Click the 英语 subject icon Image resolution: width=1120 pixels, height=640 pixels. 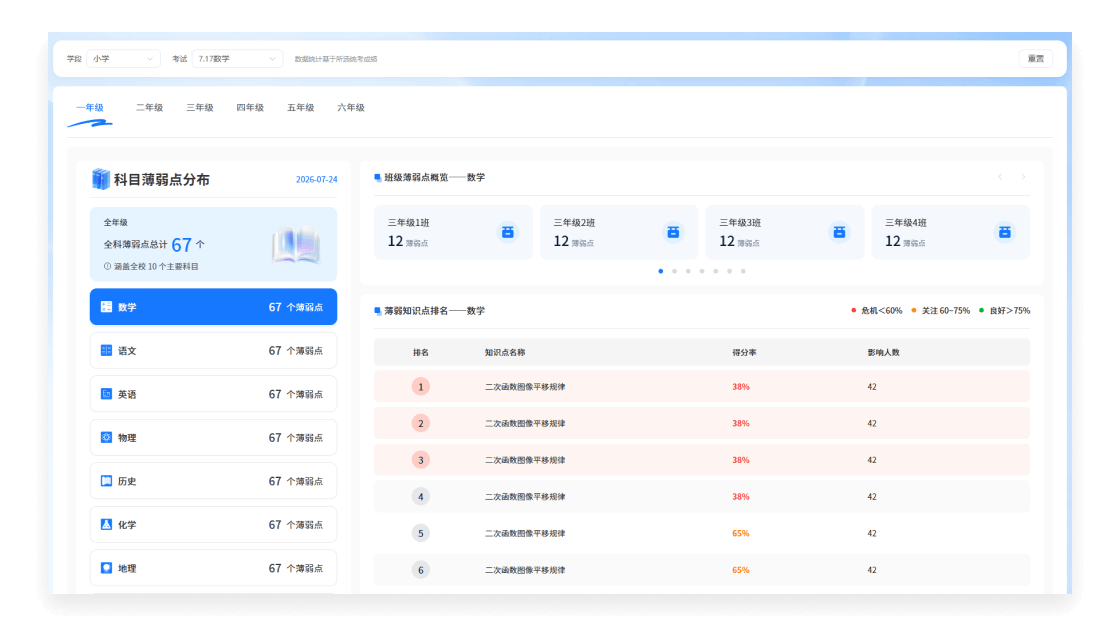(106, 394)
